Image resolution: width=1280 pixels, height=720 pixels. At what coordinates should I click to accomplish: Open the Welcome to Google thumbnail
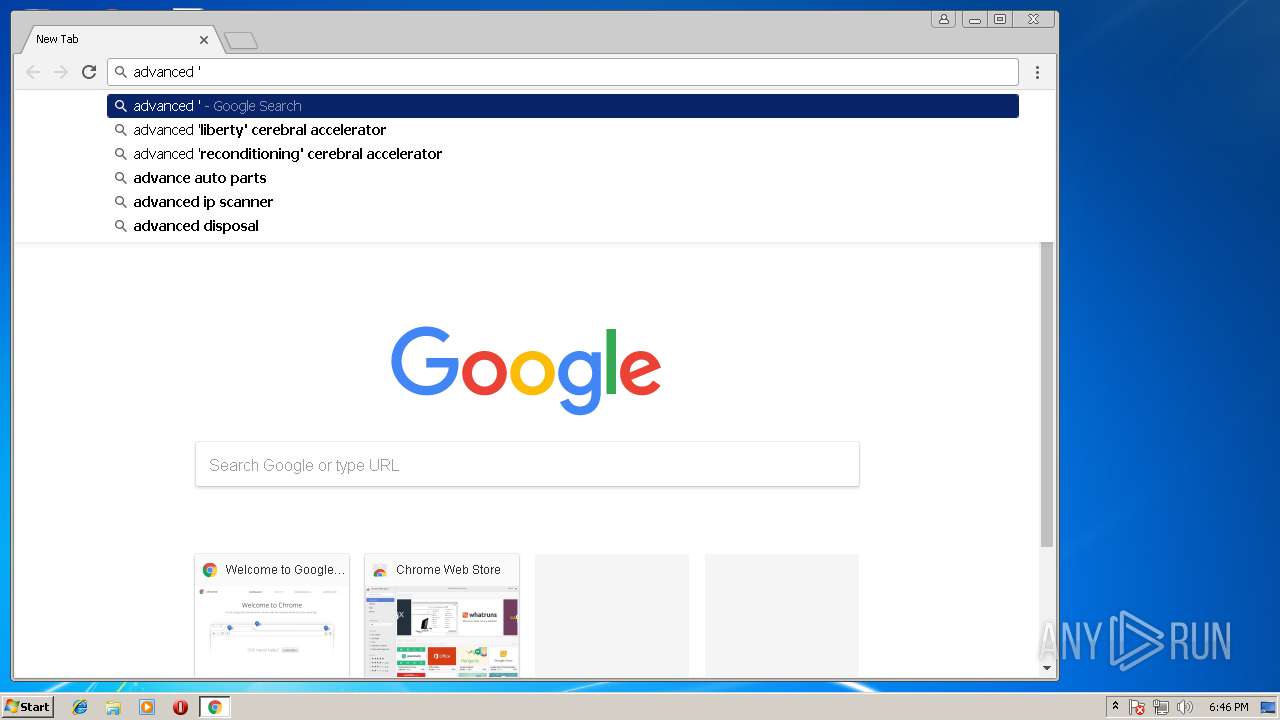[x=272, y=616]
